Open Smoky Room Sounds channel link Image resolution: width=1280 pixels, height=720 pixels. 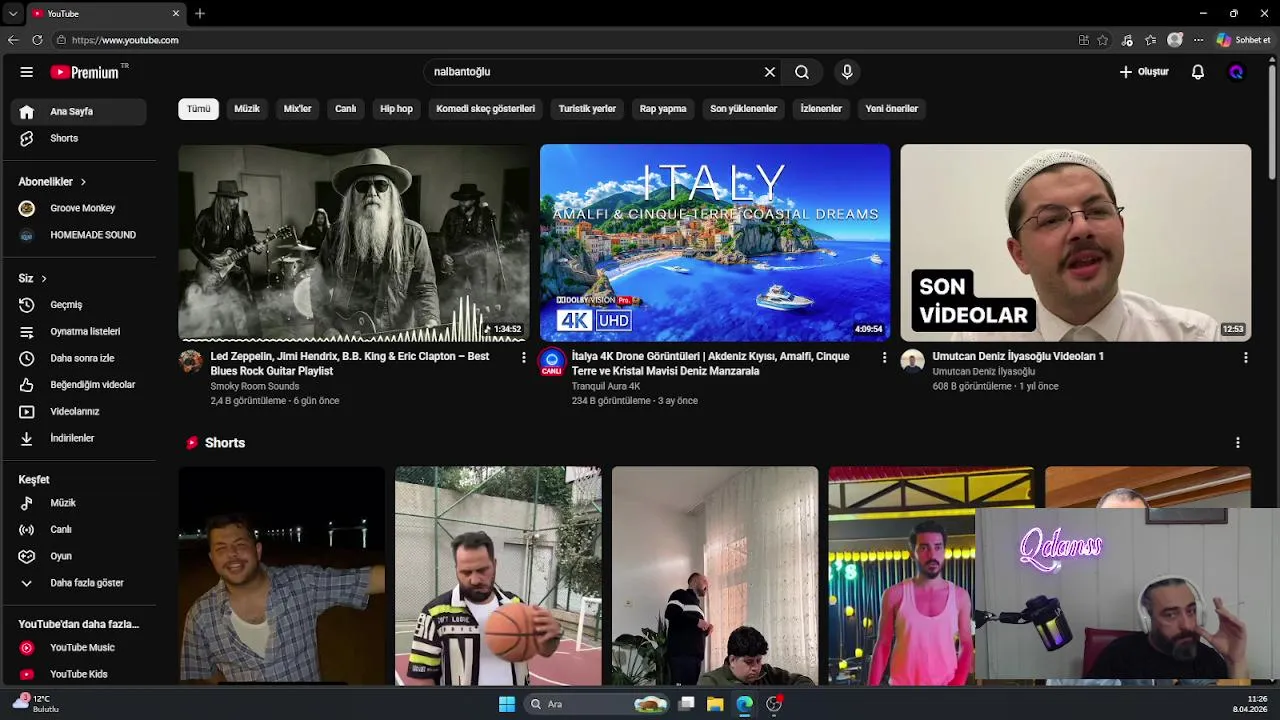click(255, 386)
